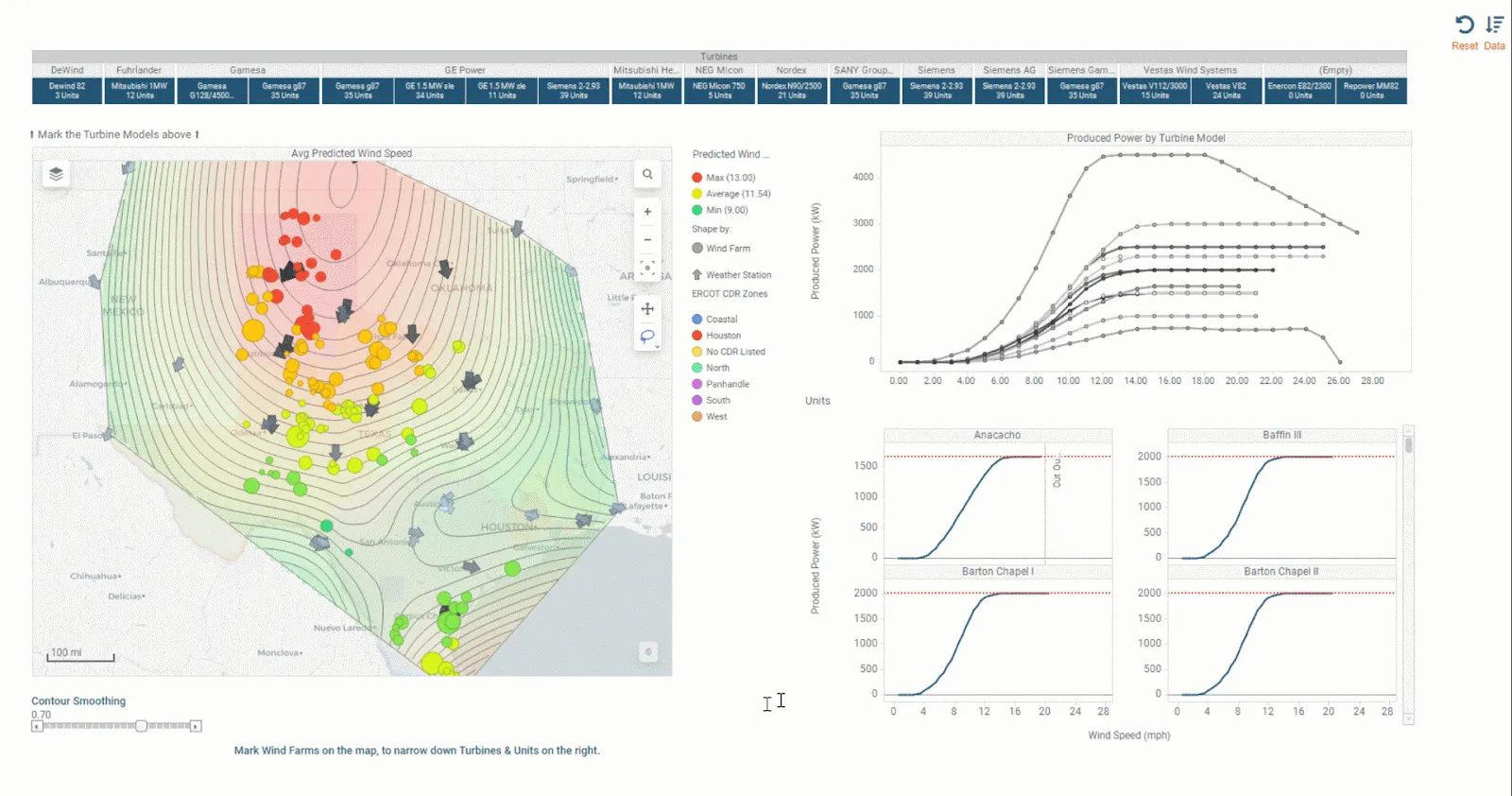Mark Gamesa g87 tile under Gamesa
Image resolution: width=1512 pixels, height=796 pixels.
(x=283, y=91)
